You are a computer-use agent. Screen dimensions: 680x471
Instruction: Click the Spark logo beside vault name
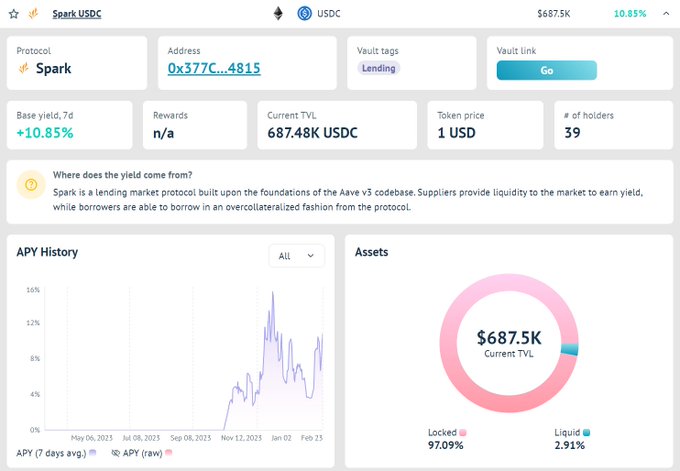pyautogui.click(x=33, y=14)
